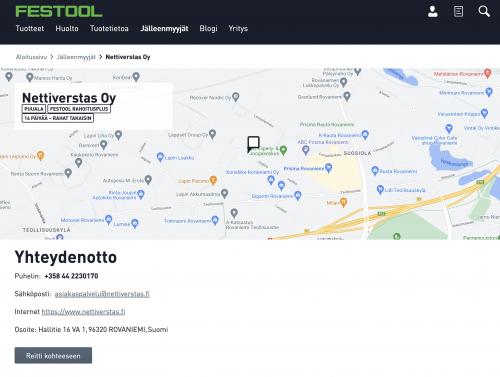Screen dimensions: 500x377
Task: Click the Tokmanni Rovaniemi map pin
Action: pyautogui.click(x=215, y=220)
